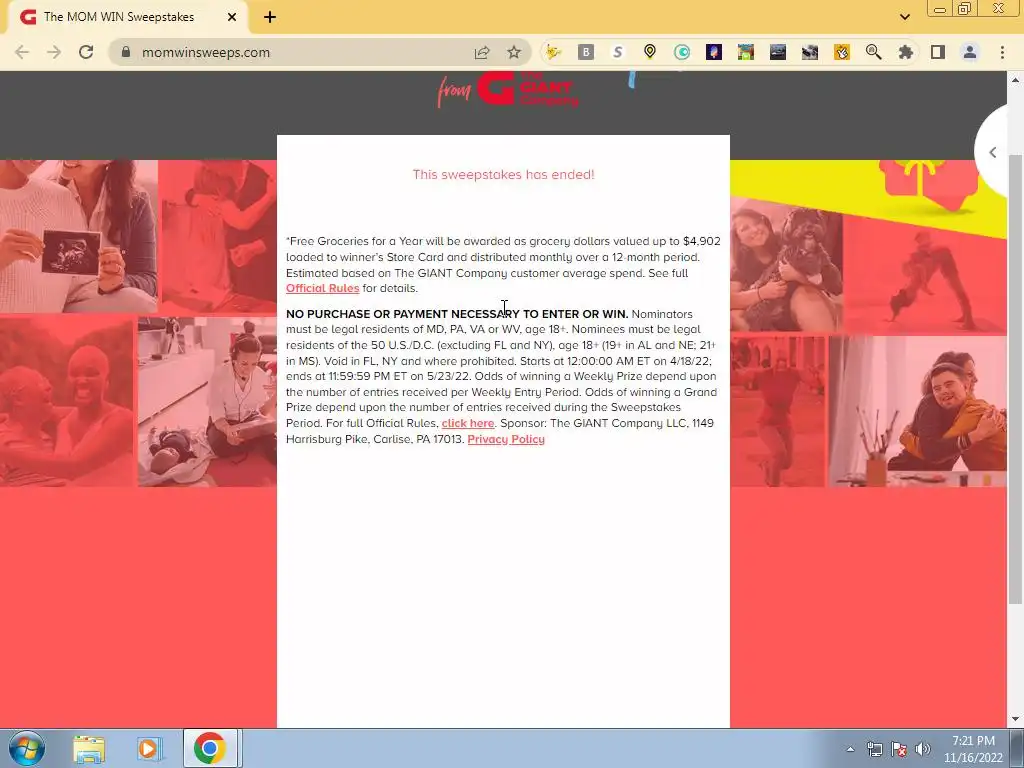
Task: Click the yellow bird extension icon
Action: (554, 52)
